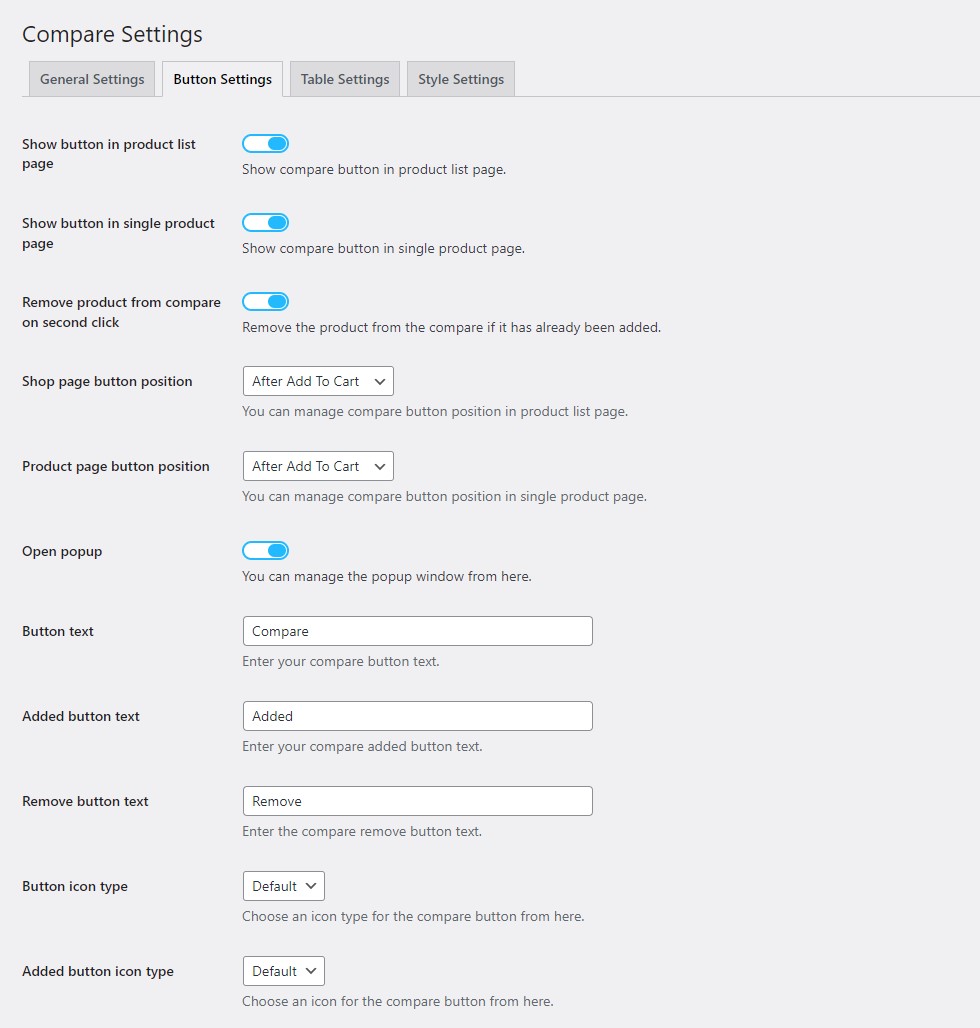Screen dimensions: 980x1028
Task: Open the Product page button position dropdown
Action: coord(318,466)
